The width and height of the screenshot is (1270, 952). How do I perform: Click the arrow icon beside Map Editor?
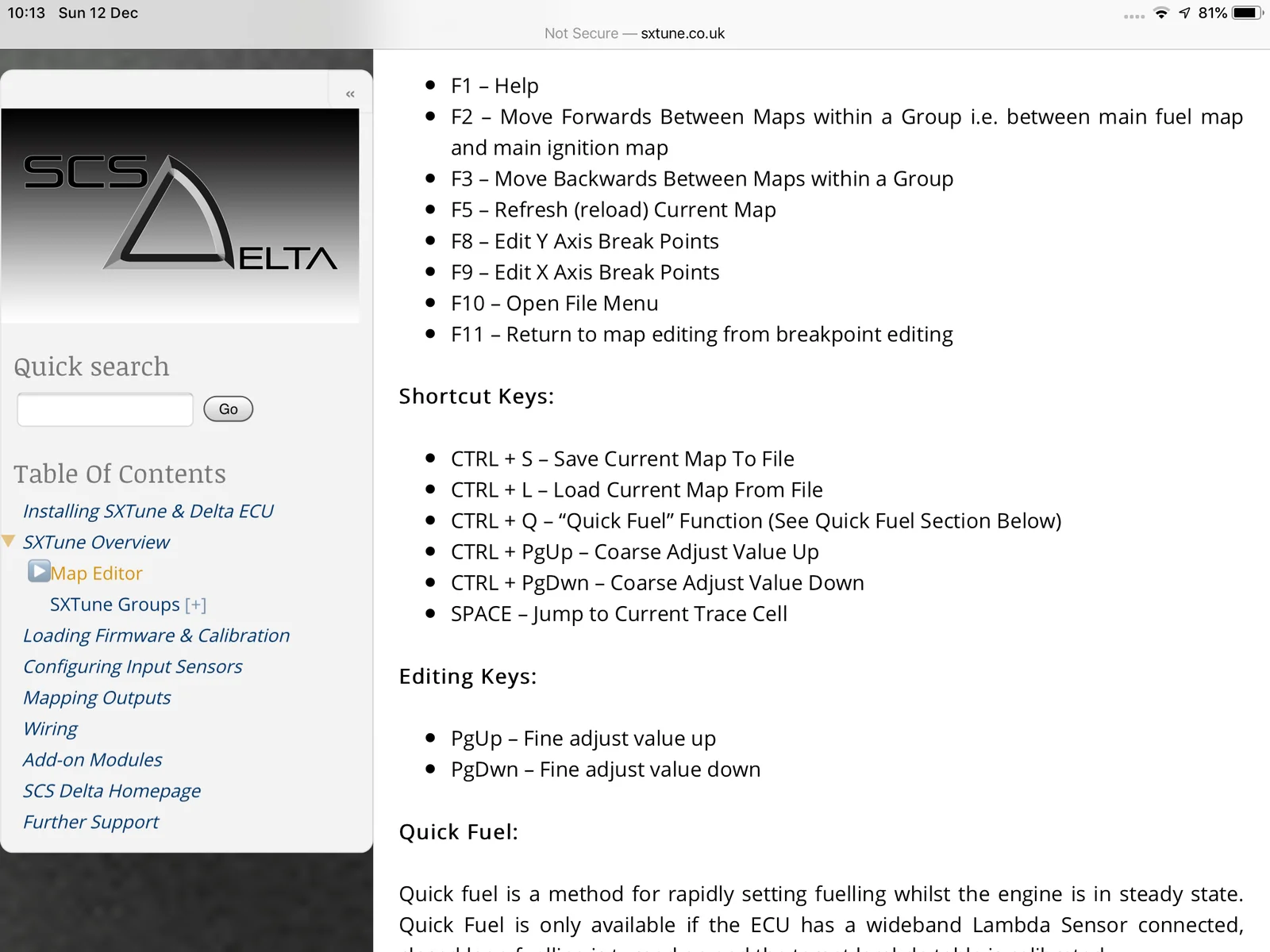[38, 572]
